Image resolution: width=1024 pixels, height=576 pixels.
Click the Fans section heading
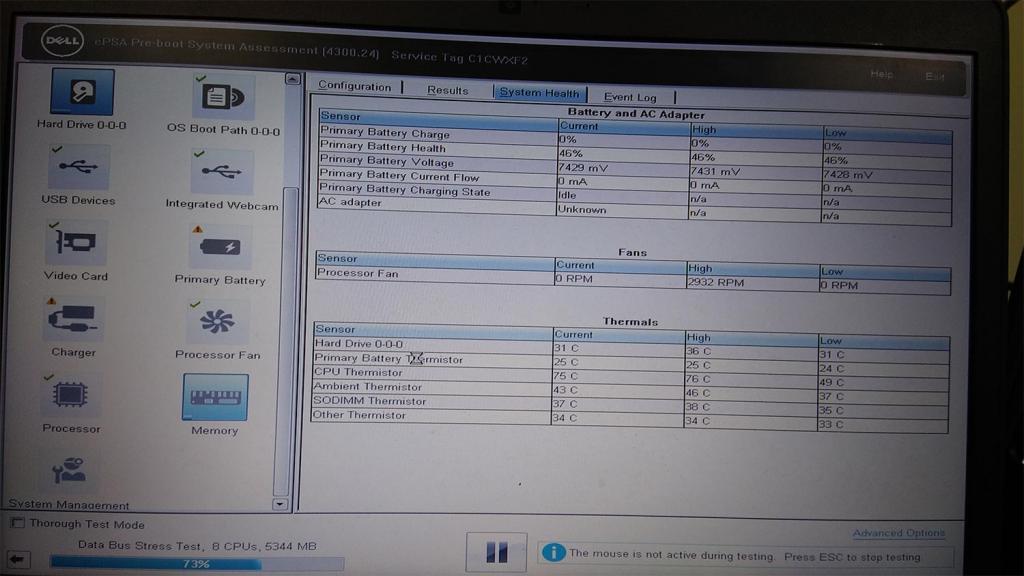tap(632, 252)
